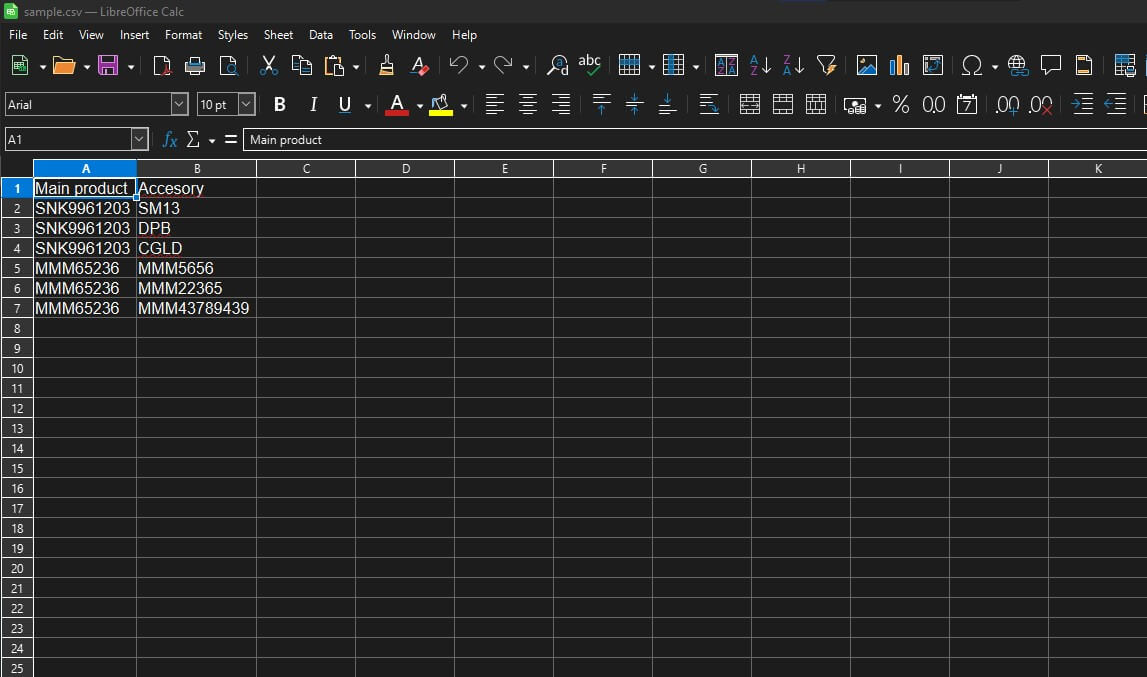Click the Merge and Center Cells icon
The image size is (1147, 677).
coord(750,104)
